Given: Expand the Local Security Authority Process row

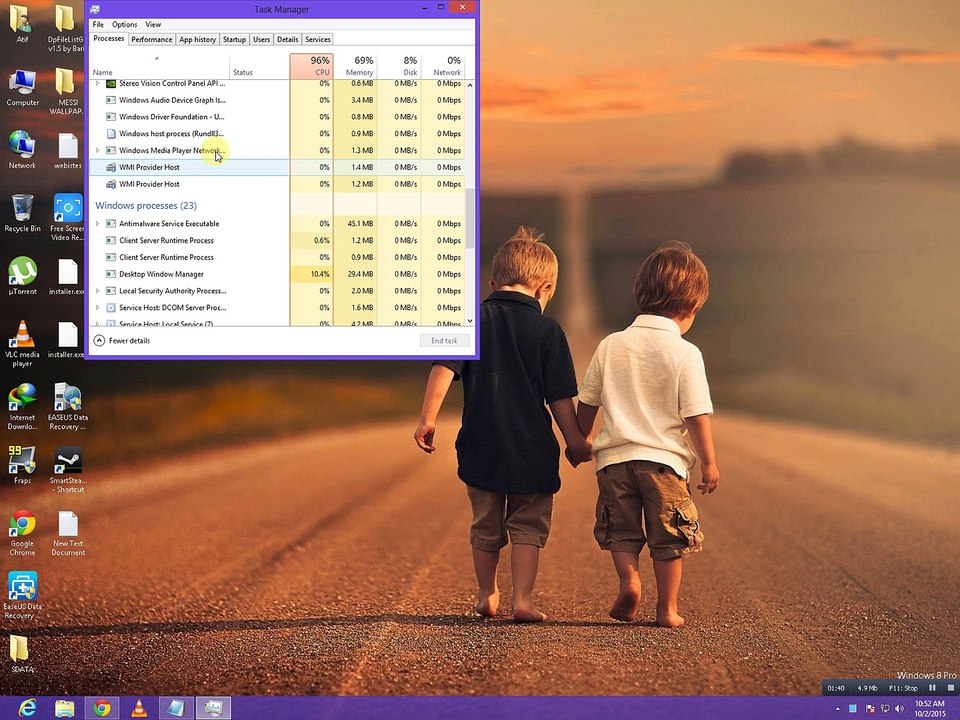Looking at the screenshot, I should tap(97, 291).
